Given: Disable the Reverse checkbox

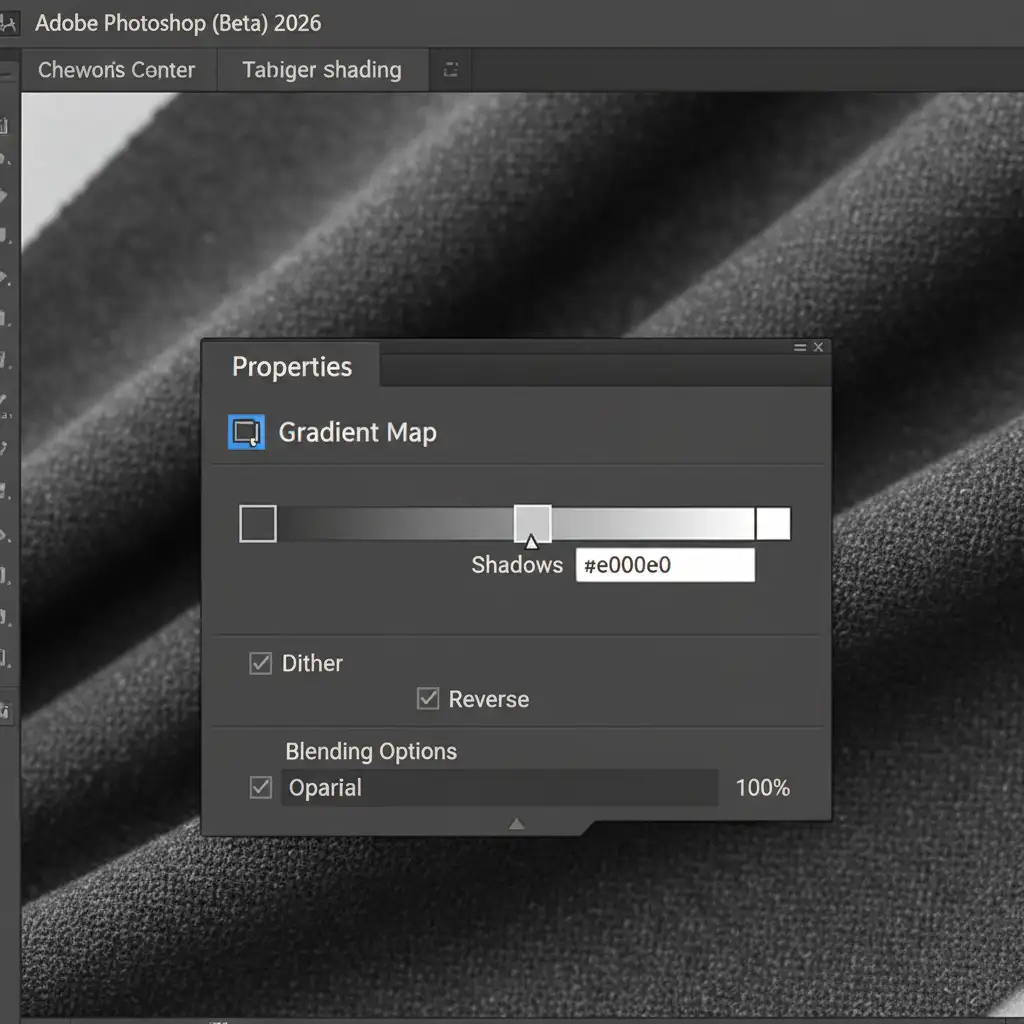Looking at the screenshot, I should (428, 699).
